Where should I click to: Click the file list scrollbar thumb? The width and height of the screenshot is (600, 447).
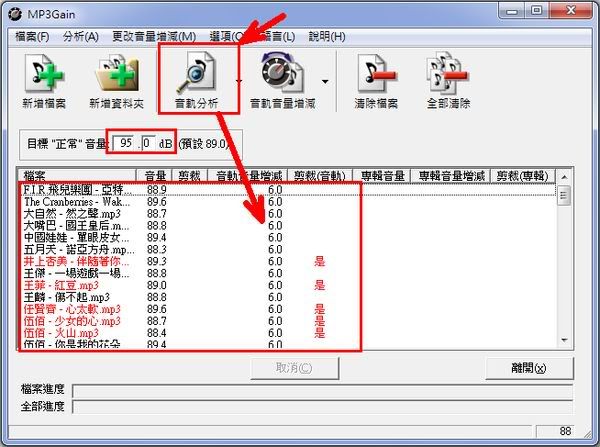[564, 196]
